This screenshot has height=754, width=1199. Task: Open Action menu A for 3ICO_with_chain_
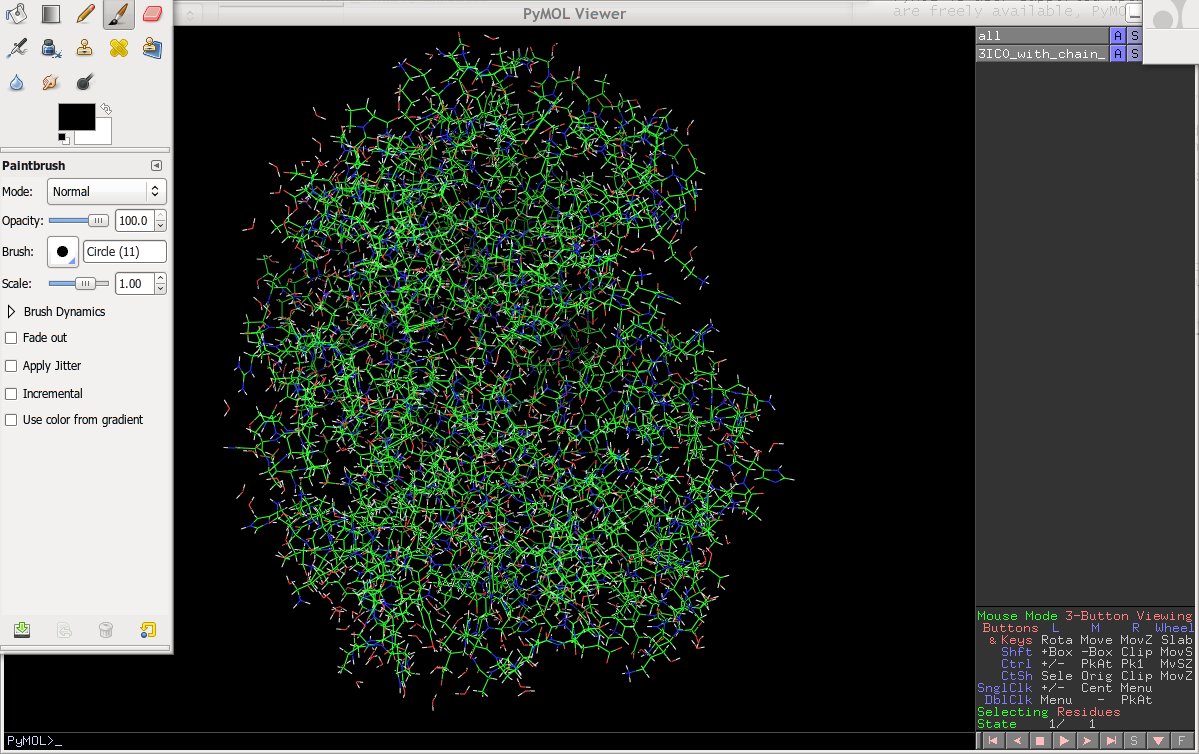[x=1118, y=54]
